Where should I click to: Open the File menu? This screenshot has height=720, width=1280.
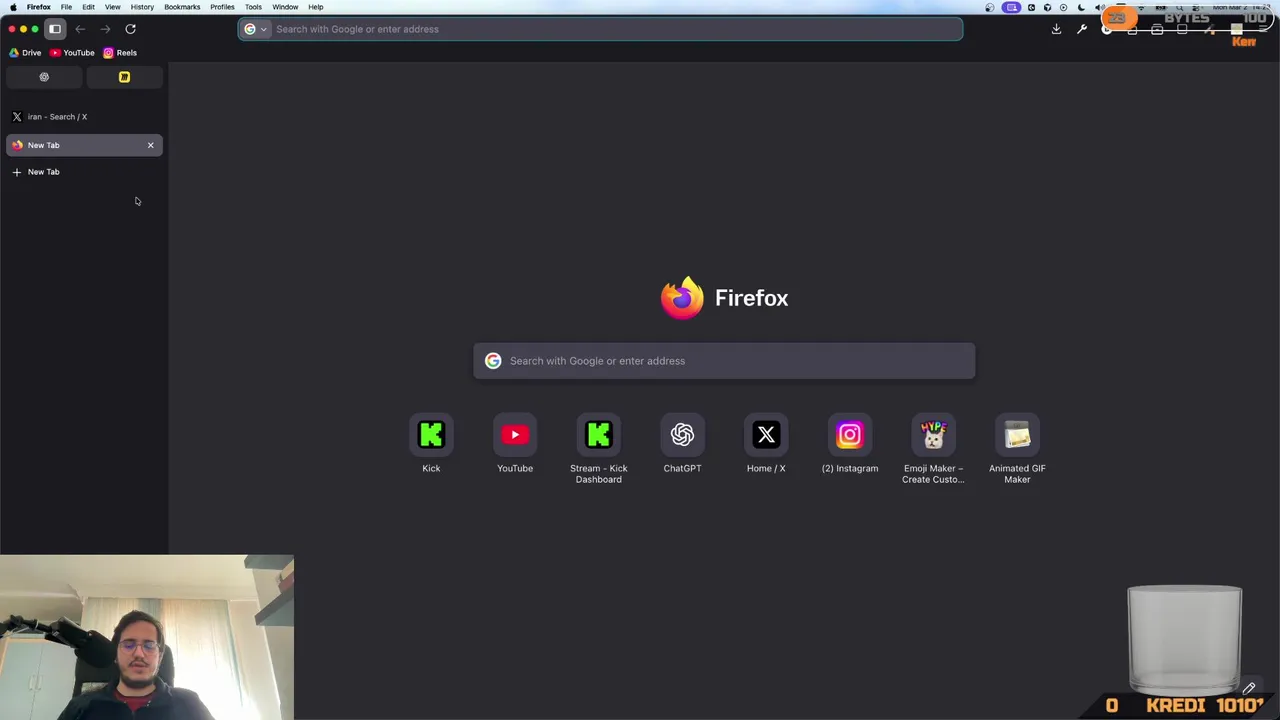point(66,7)
